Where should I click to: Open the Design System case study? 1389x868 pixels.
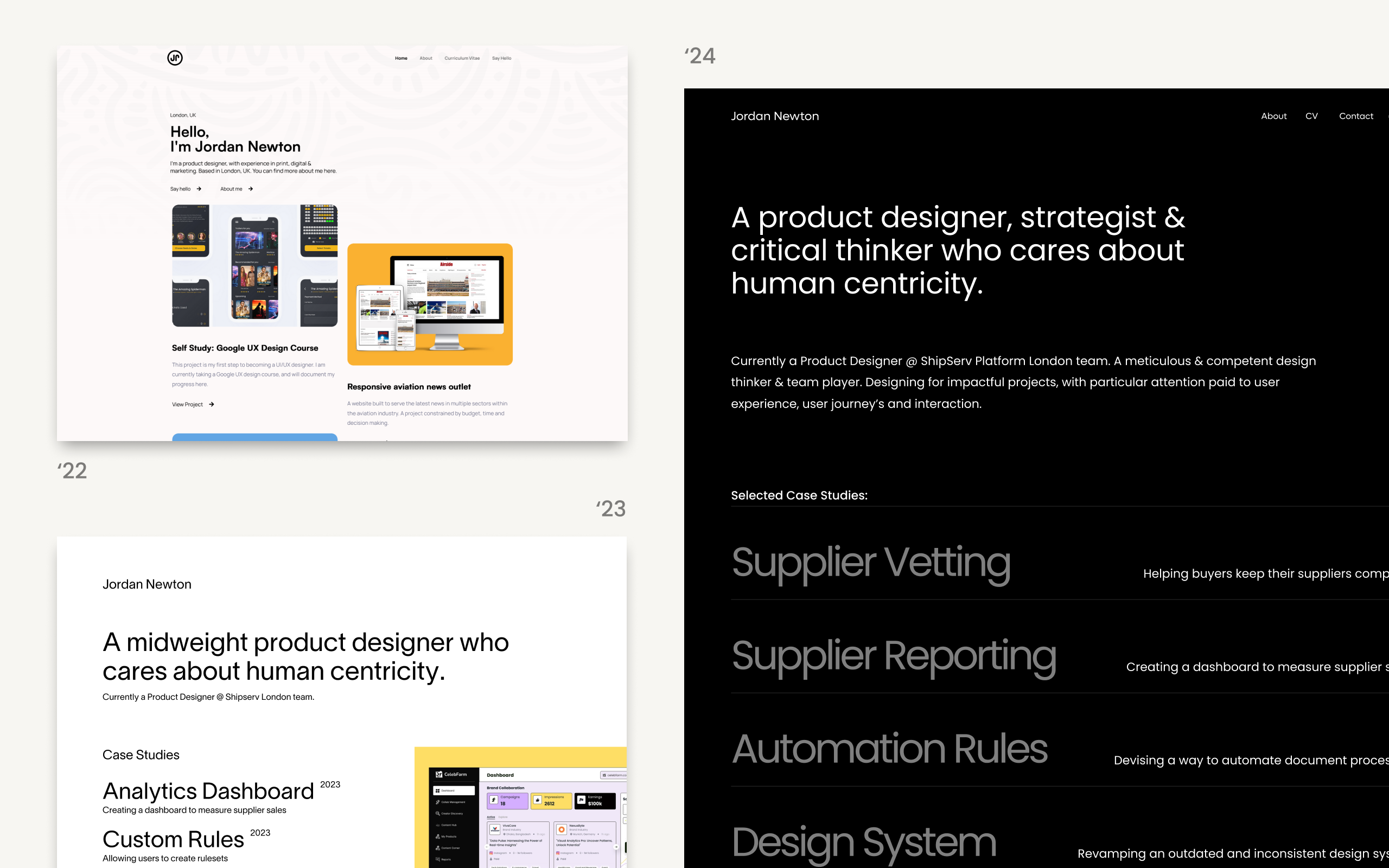[864, 842]
